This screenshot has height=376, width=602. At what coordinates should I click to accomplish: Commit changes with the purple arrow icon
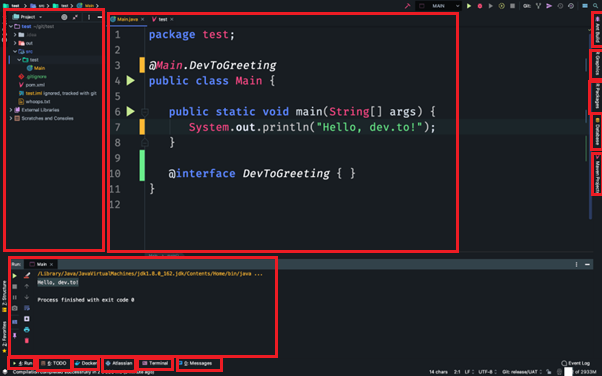(x=549, y=6)
